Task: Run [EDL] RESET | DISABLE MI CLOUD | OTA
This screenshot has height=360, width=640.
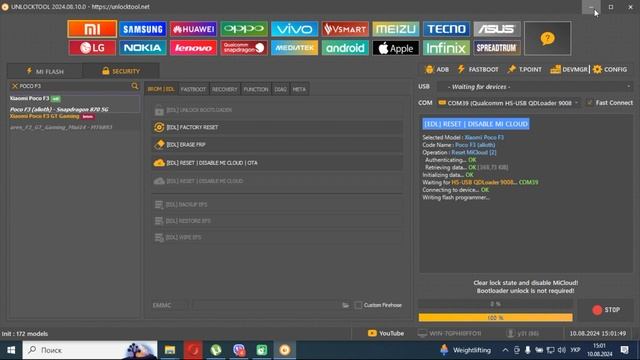Action: coord(278,163)
